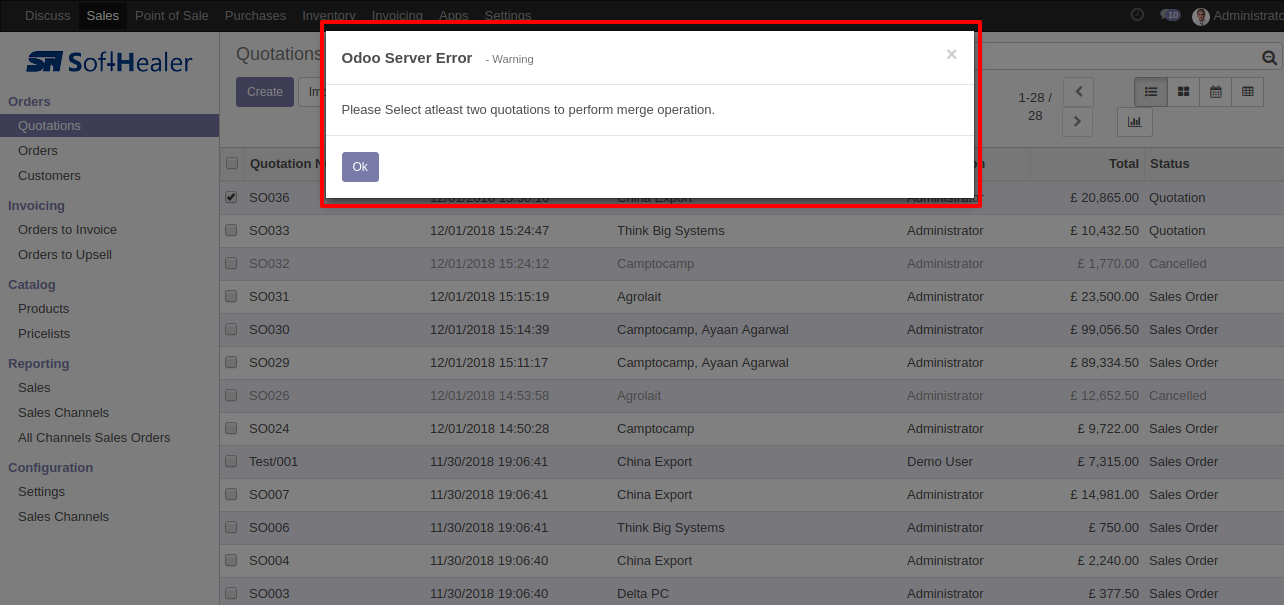
Task: Open the Inventory menu
Action: click(x=329, y=15)
